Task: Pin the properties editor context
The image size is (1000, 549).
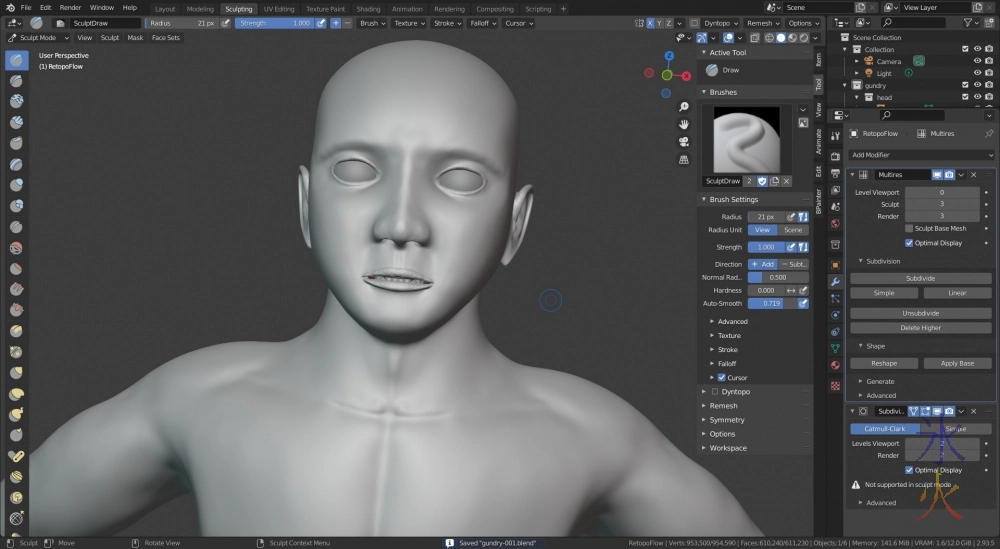Action: (989, 133)
